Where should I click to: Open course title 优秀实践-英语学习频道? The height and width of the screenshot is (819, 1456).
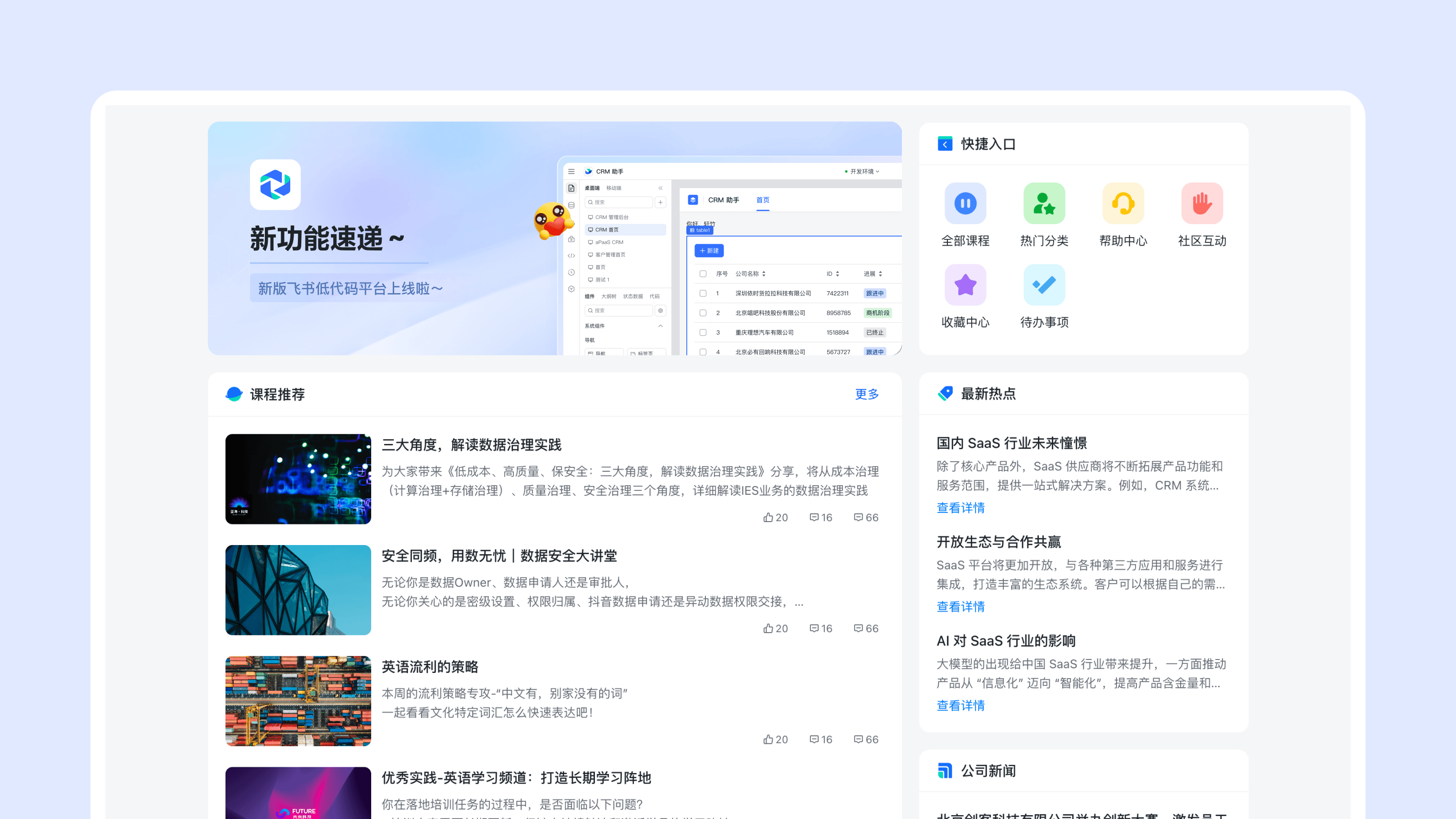(516, 778)
